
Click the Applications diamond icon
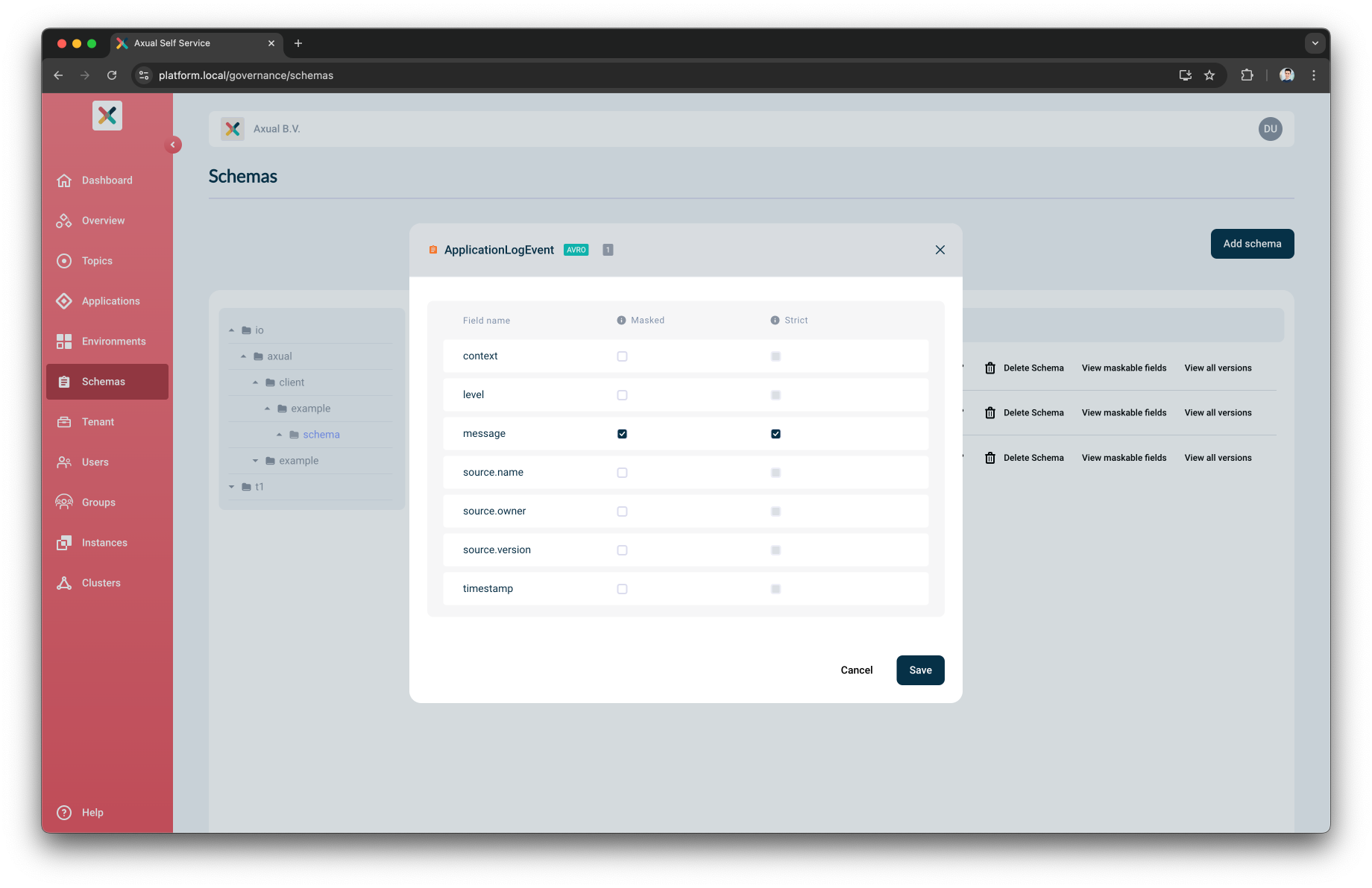64,301
